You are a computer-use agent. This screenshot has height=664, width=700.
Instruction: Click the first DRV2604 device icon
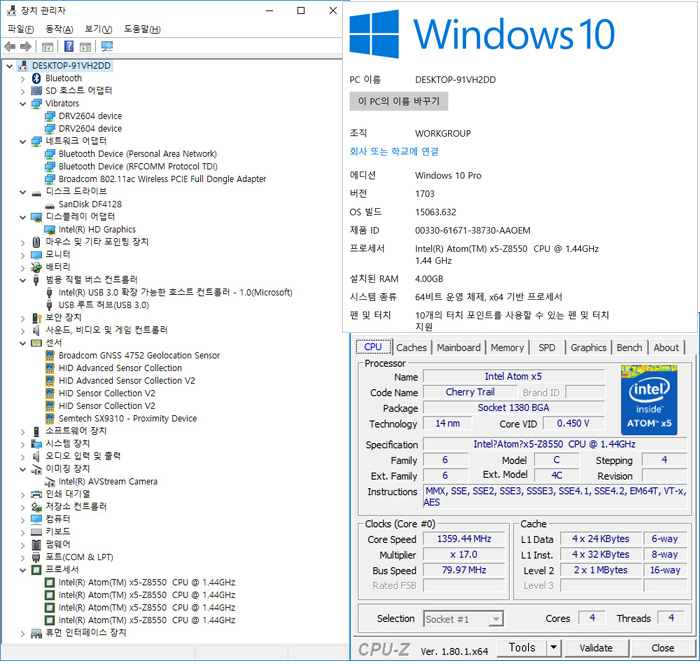[50, 116]
